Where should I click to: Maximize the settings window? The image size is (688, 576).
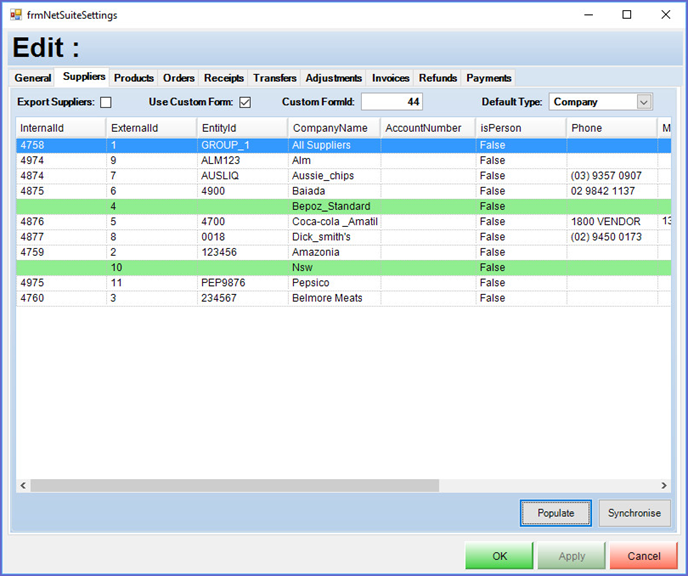pyautogui.click(x=626, y=15)
